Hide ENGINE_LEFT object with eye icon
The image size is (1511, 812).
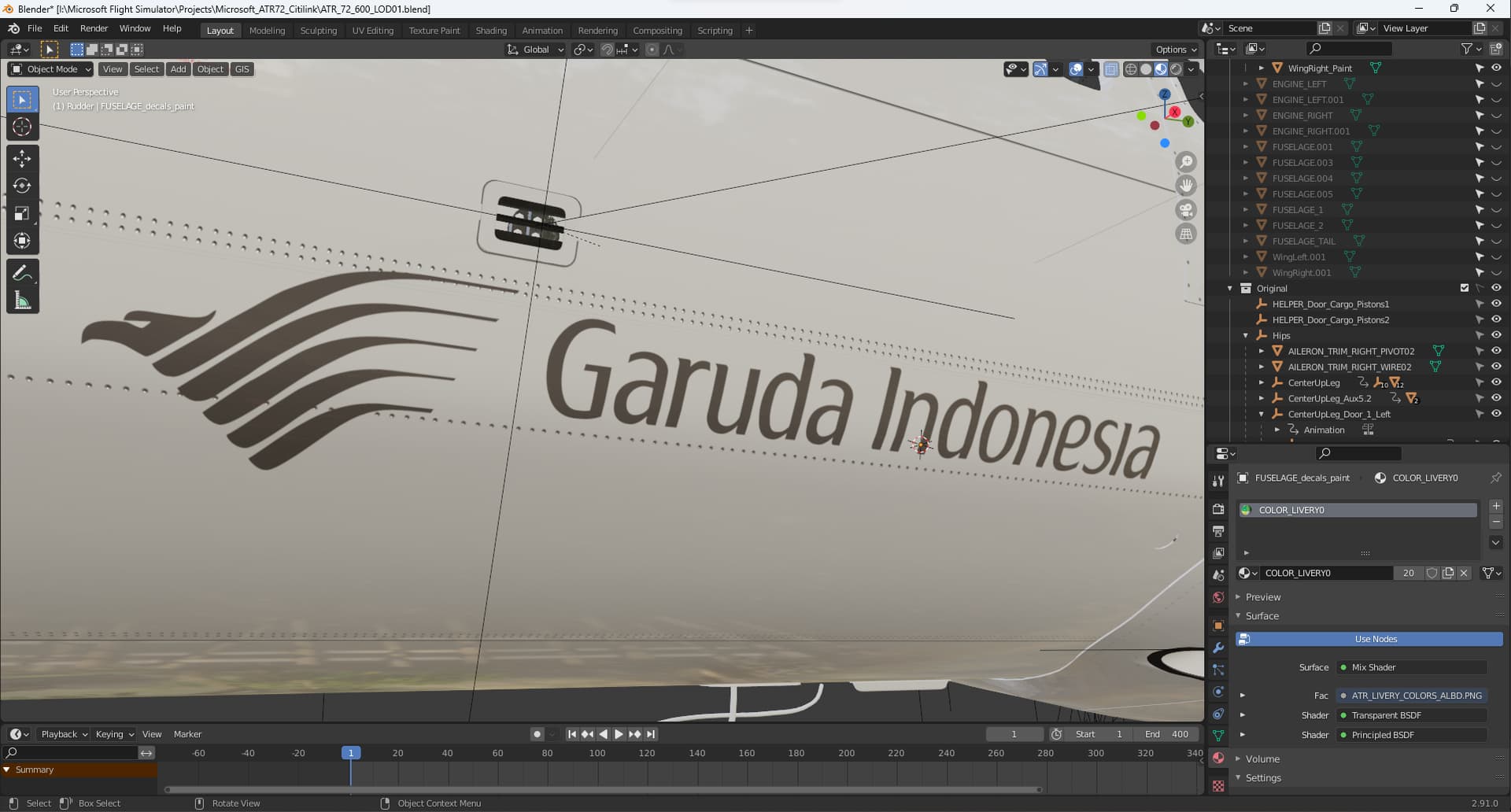(x=1496, y=84)
